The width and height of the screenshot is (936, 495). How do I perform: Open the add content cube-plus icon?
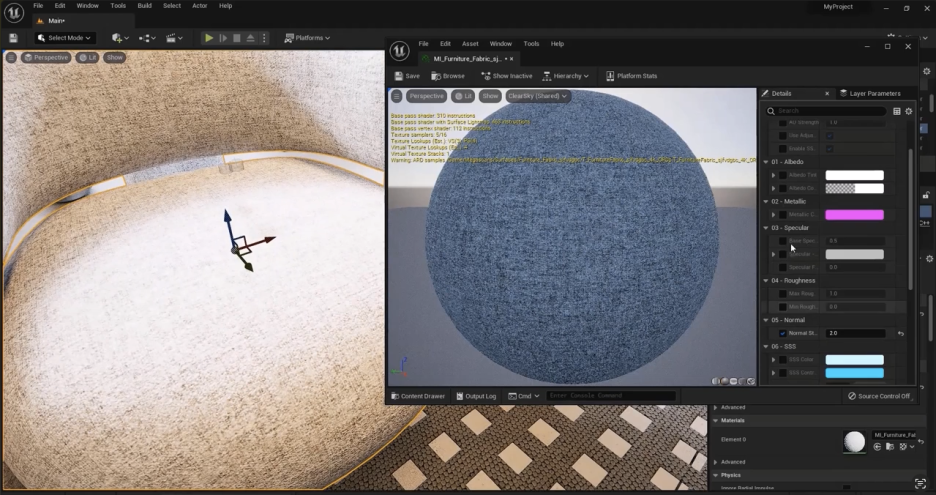118,38
